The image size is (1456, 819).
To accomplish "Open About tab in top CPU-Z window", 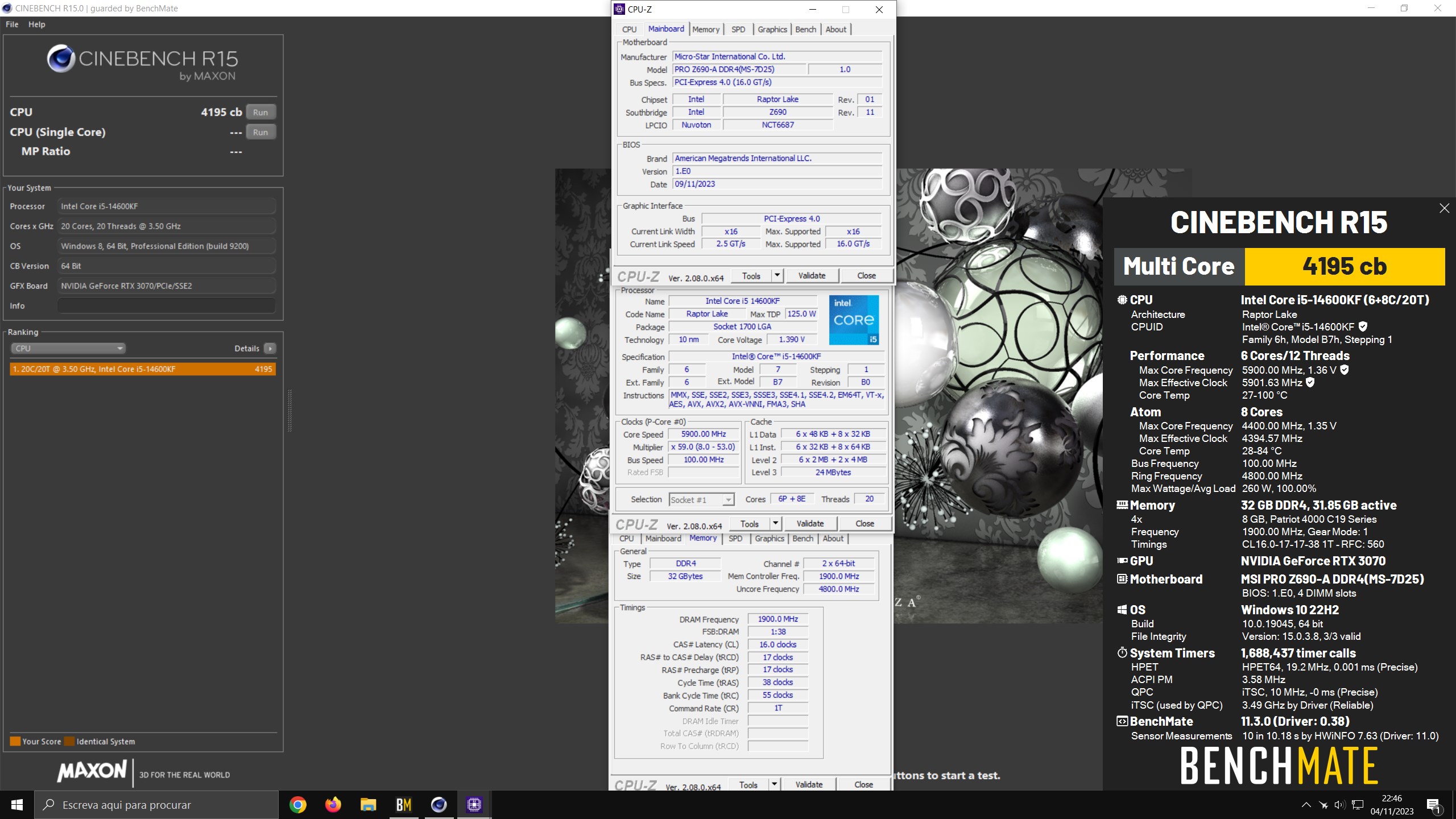I will tap(835, 29).
